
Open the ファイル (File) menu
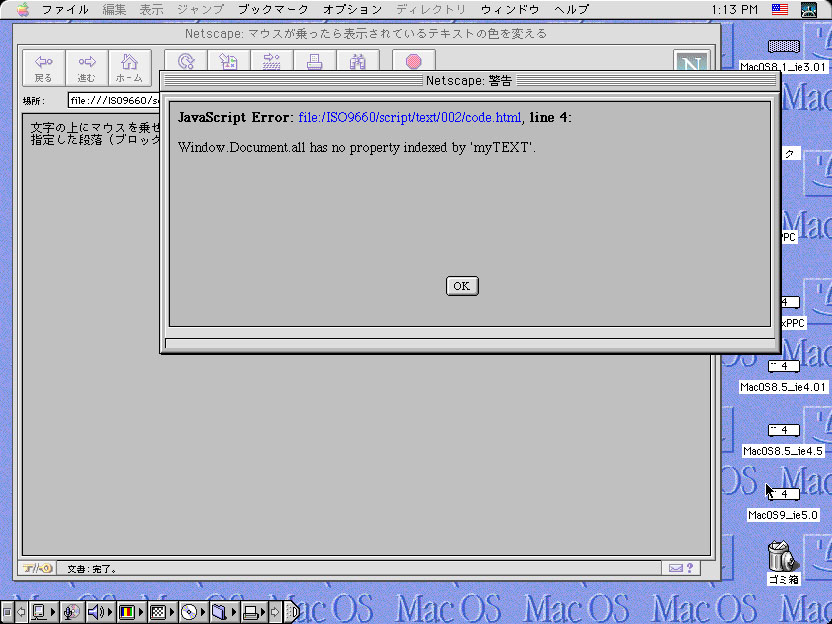point(65,10)
